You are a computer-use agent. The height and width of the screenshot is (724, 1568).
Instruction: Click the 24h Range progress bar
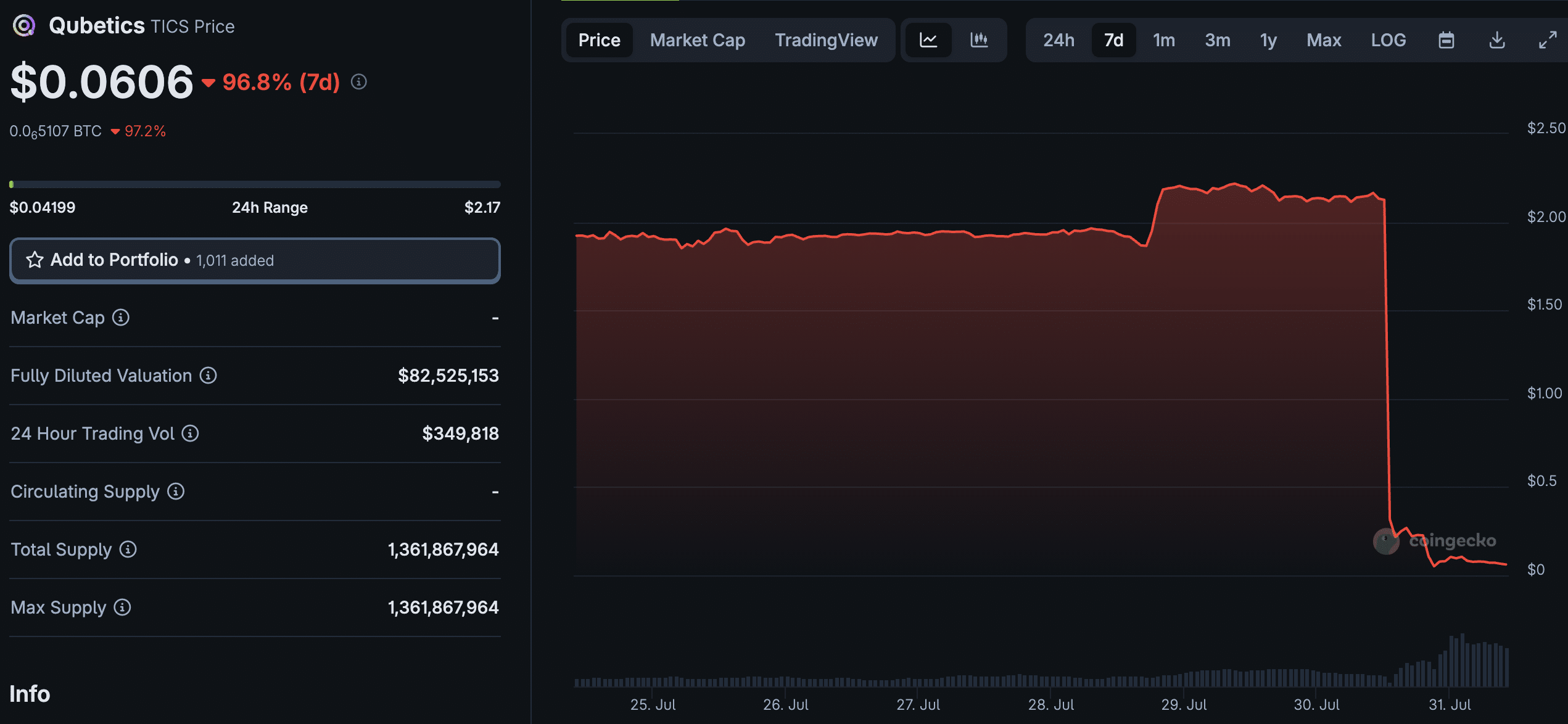click(255, 184)
